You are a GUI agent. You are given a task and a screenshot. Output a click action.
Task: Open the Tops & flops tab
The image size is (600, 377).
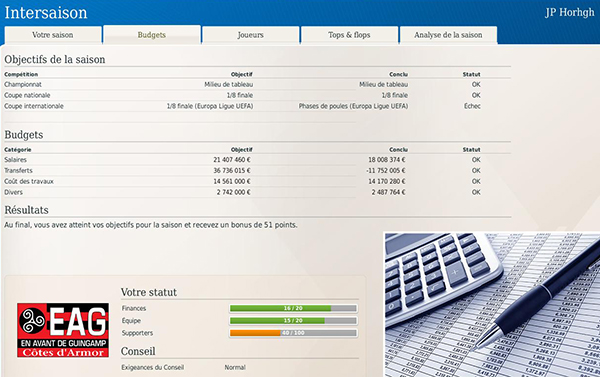(x=349, y=35)
